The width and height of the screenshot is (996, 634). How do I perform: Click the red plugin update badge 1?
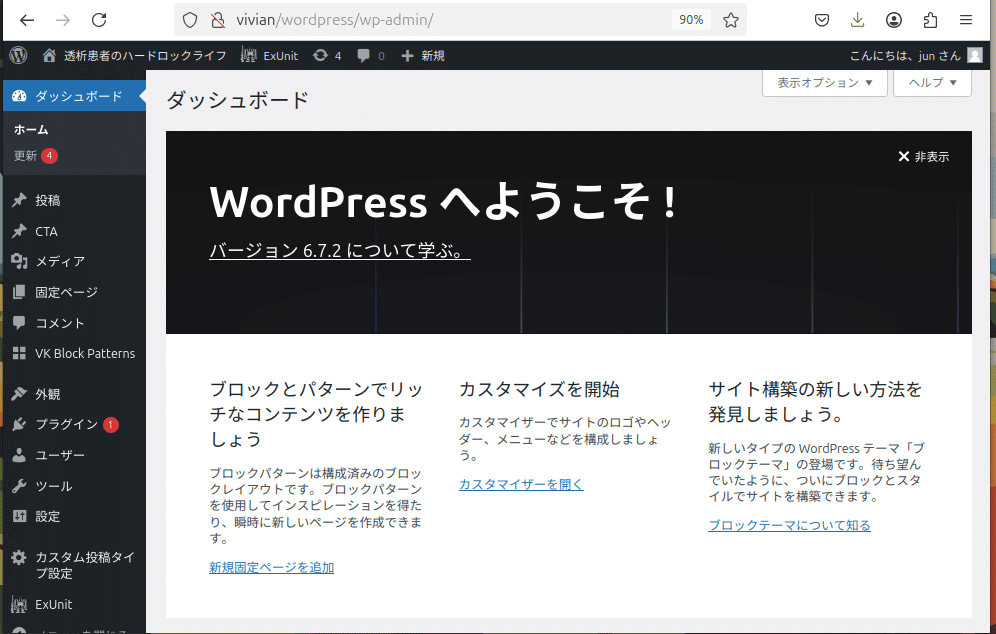pos(111,424)
